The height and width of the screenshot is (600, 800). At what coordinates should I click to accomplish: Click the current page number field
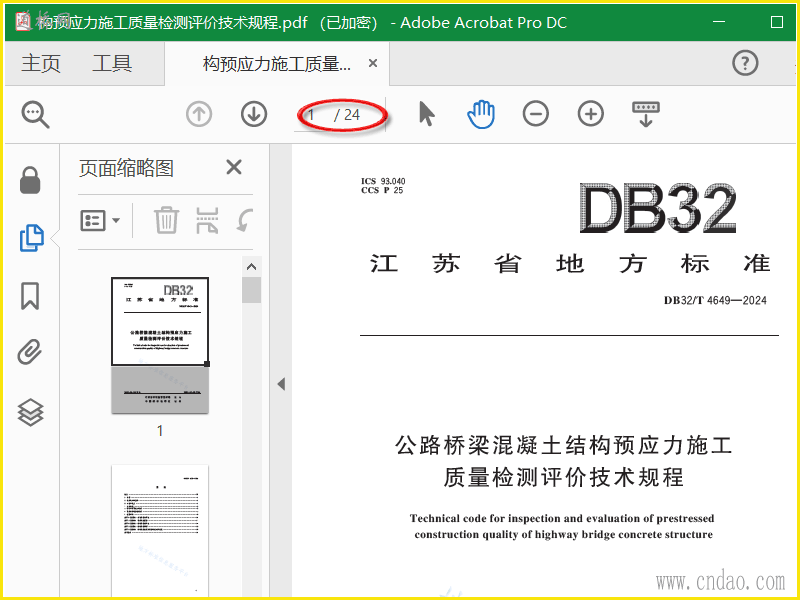(x=312, y=115)
